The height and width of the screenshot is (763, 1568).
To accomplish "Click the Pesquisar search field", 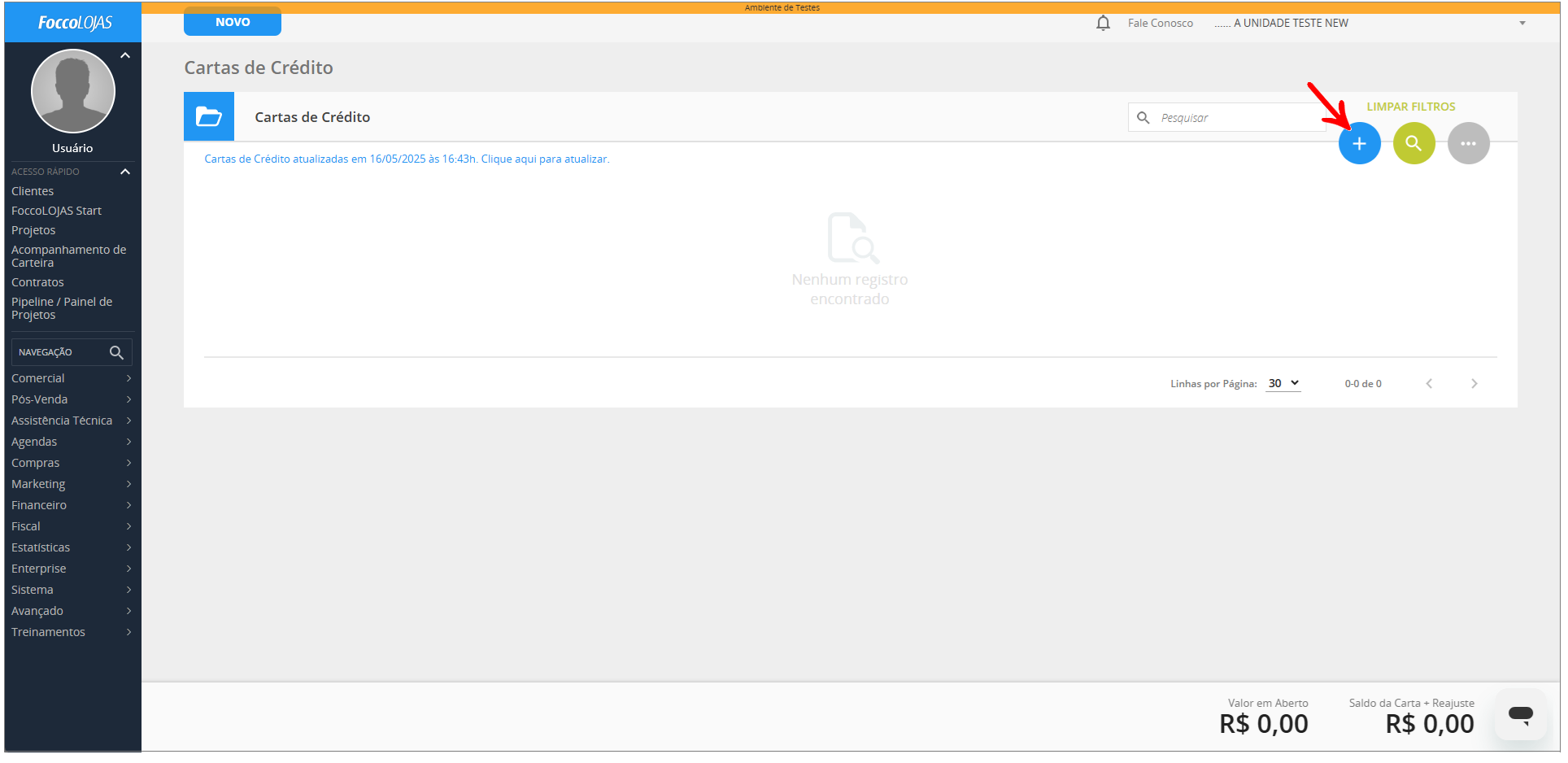I will (x=1226, y=117).
